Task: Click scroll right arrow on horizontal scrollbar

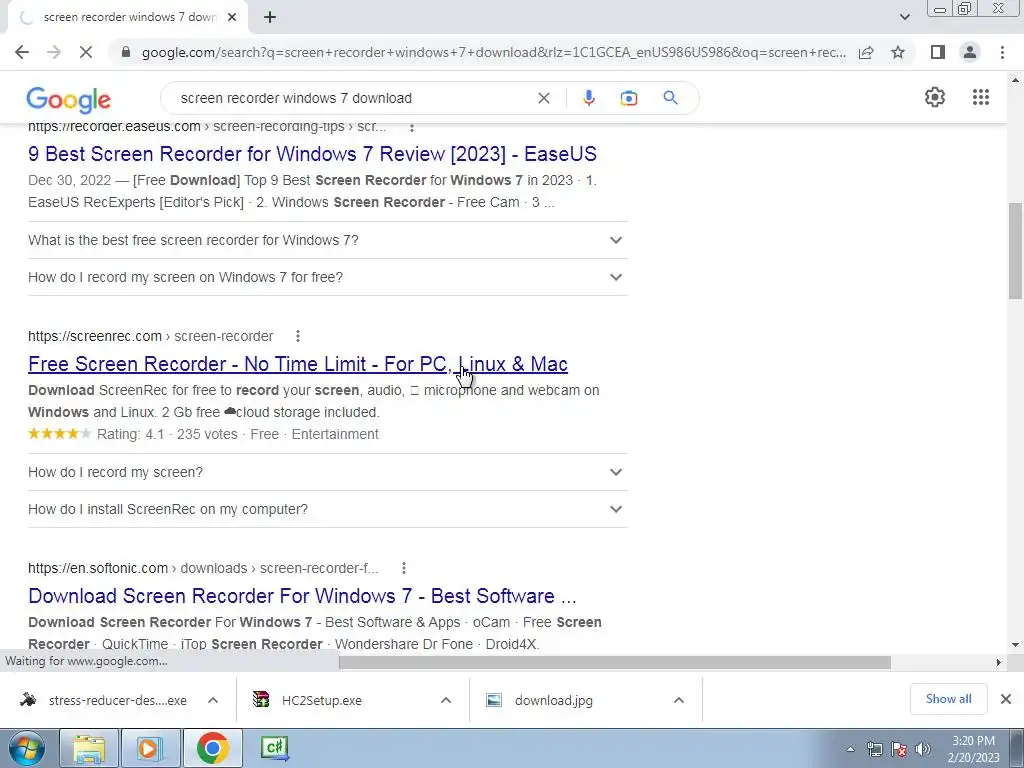Action: pos(998,662)
